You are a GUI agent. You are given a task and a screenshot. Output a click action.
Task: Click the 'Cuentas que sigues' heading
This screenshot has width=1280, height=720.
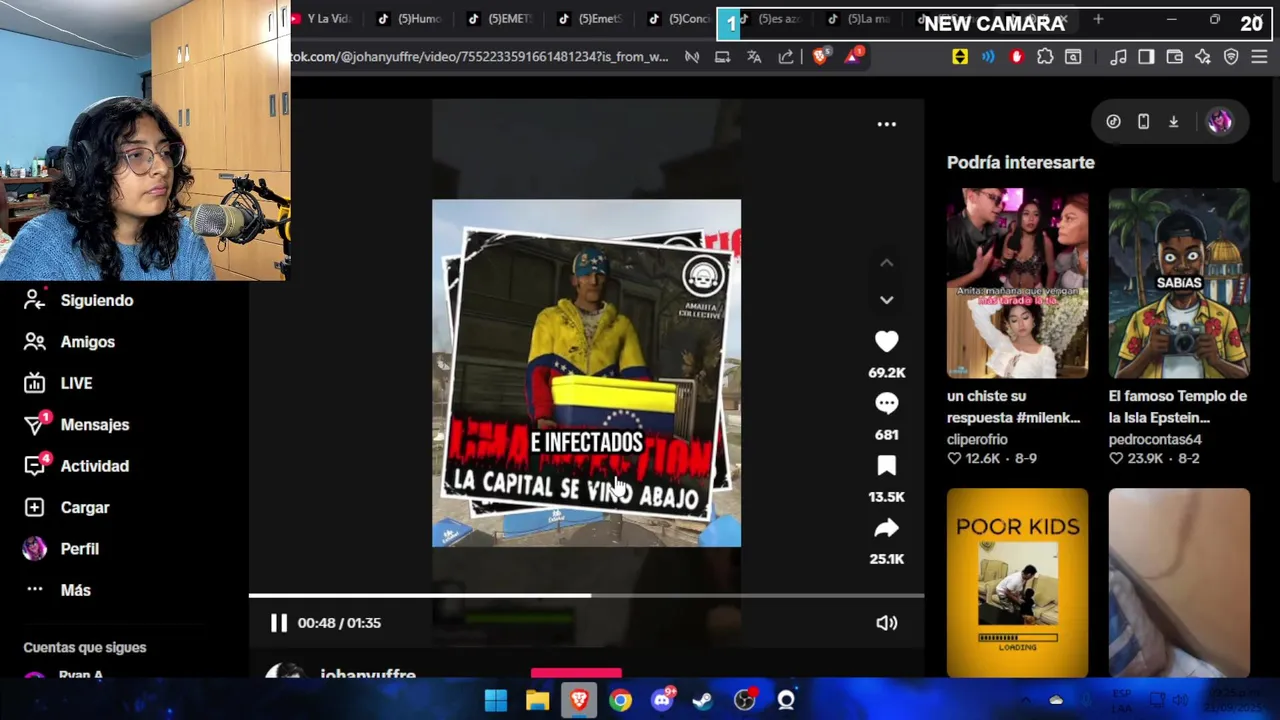(85, 648)
